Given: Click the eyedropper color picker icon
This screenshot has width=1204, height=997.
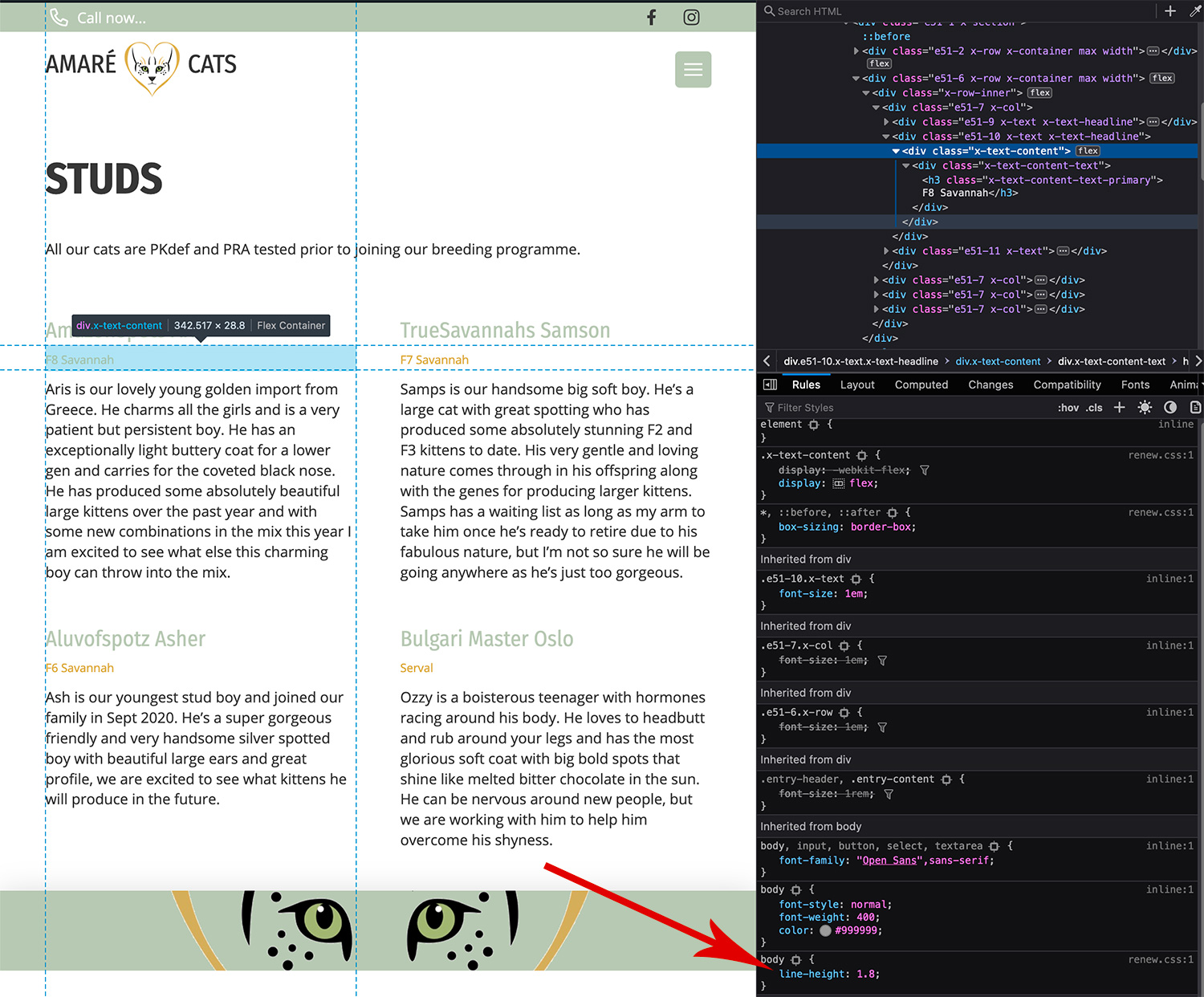Looking at the screenshot, I should 1194,11.
